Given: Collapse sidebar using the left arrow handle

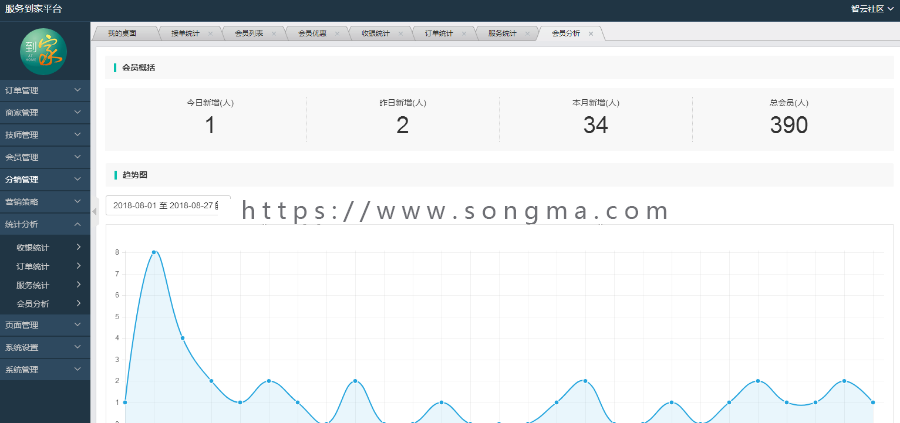Looking at the screenshot, I should click(94, 211).
